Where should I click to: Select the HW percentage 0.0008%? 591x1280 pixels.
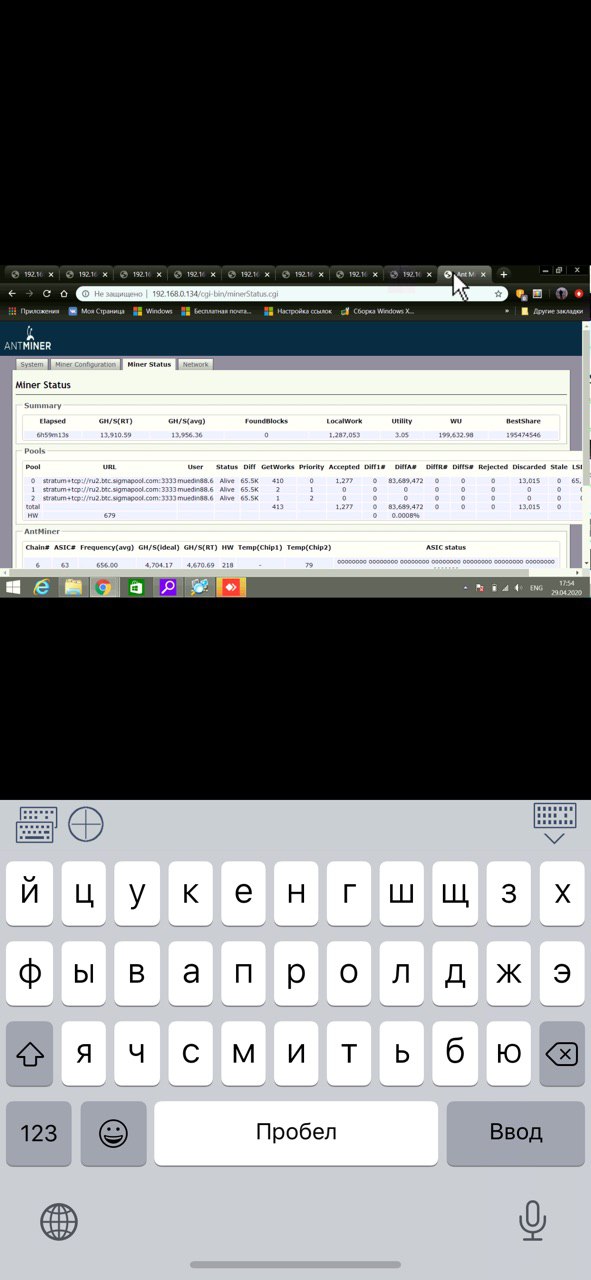pos(405,515)
